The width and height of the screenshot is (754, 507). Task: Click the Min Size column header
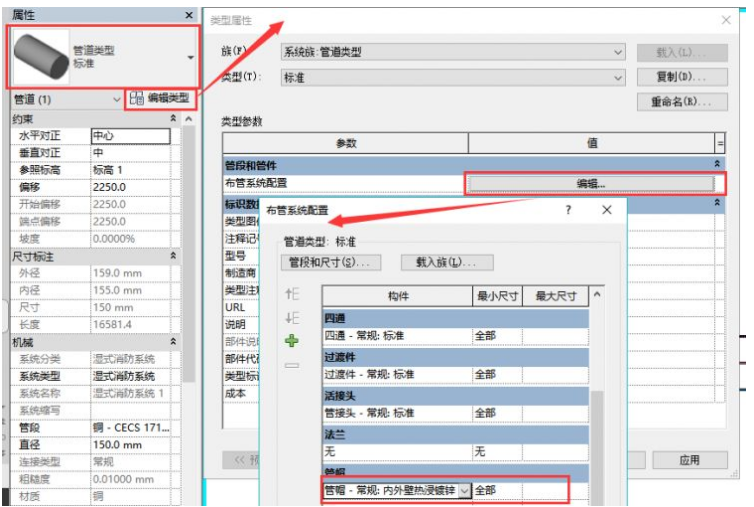[497, 296]
